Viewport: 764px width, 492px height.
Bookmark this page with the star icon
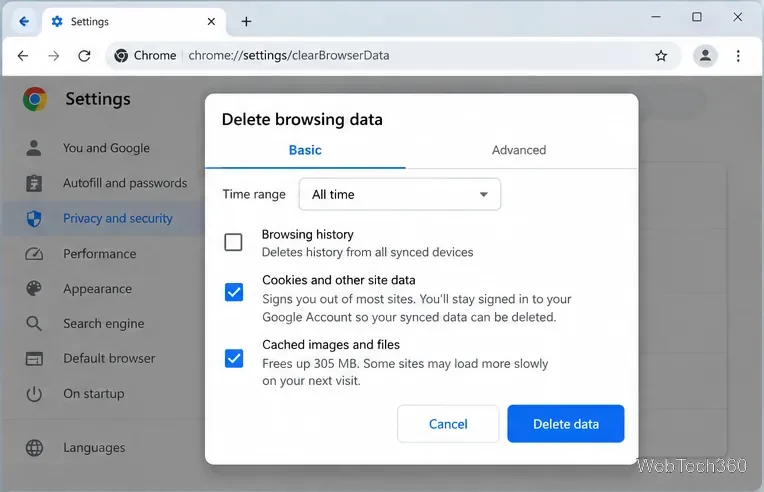point(661,56)
